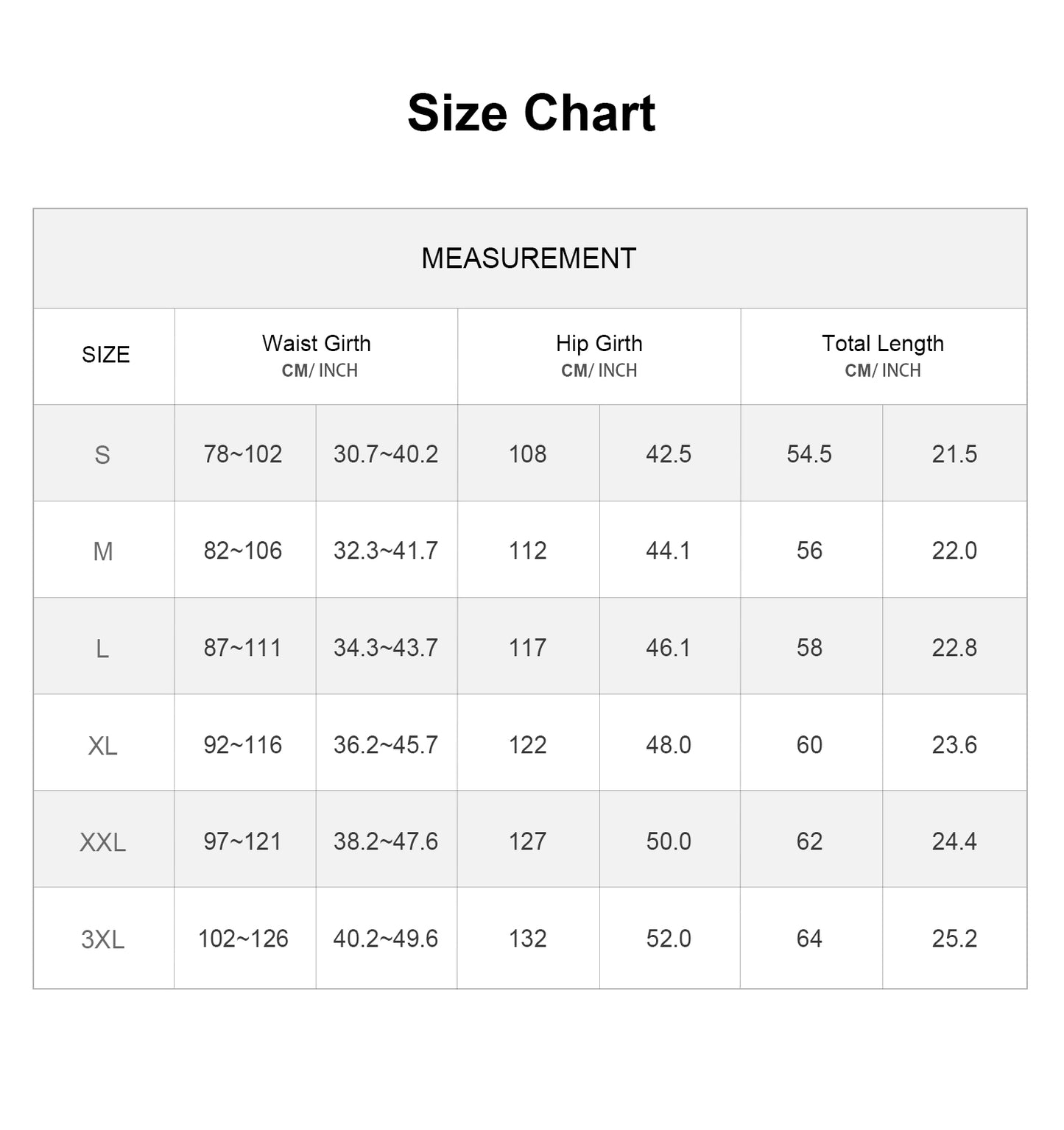Select the 3XL size row label
This screenshot has width=1064, height=1130.
[102, 939]
